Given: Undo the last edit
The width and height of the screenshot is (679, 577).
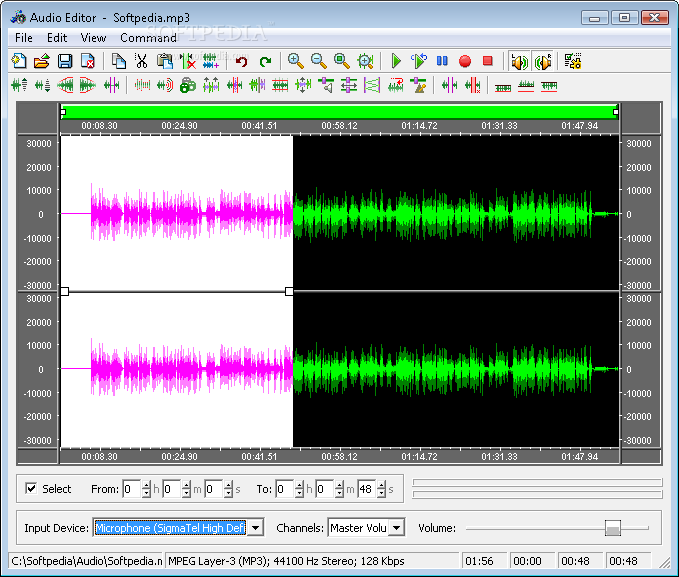Looking at the screenshot, I should [x=241, y=61].
